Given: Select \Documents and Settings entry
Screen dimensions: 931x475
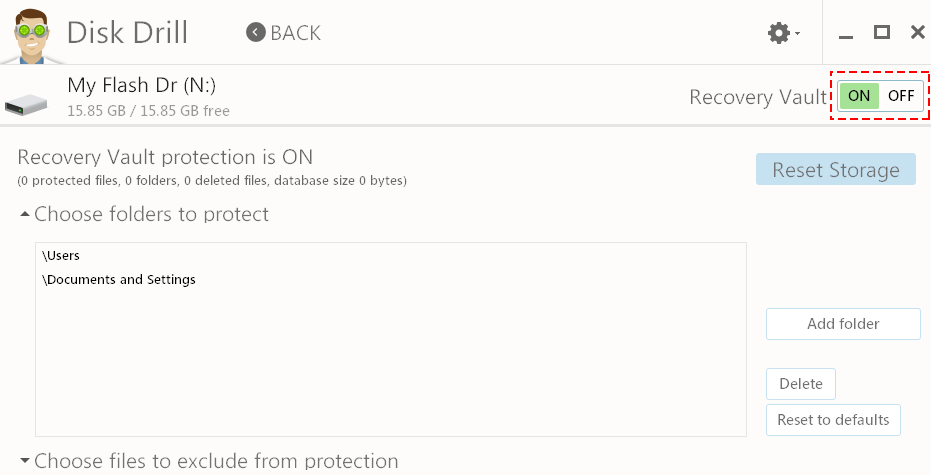Looking at the screenshot, I should pyautogui.click(x=119, y=280).
